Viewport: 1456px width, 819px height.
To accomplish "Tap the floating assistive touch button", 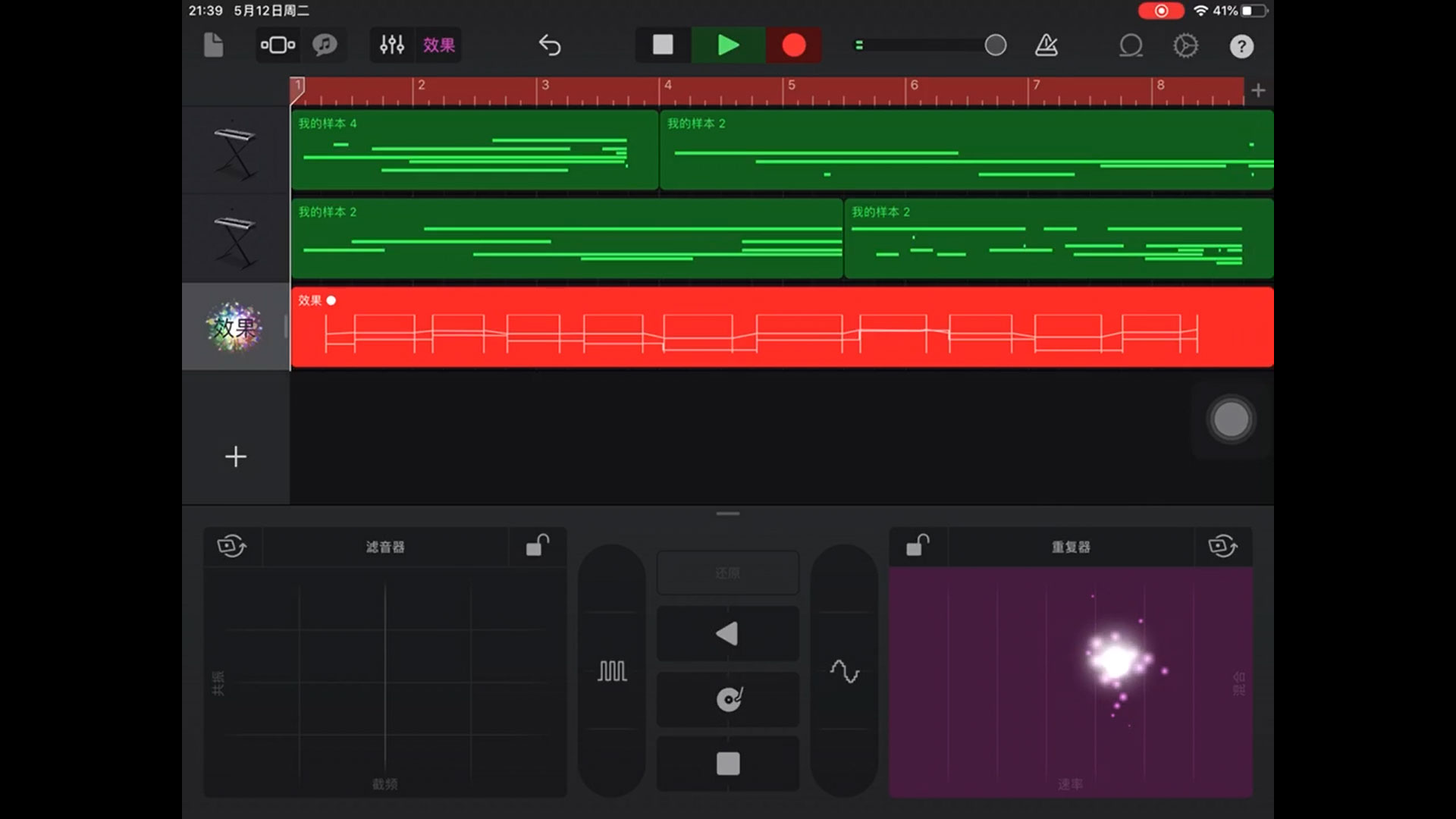I will point(1231,419).
